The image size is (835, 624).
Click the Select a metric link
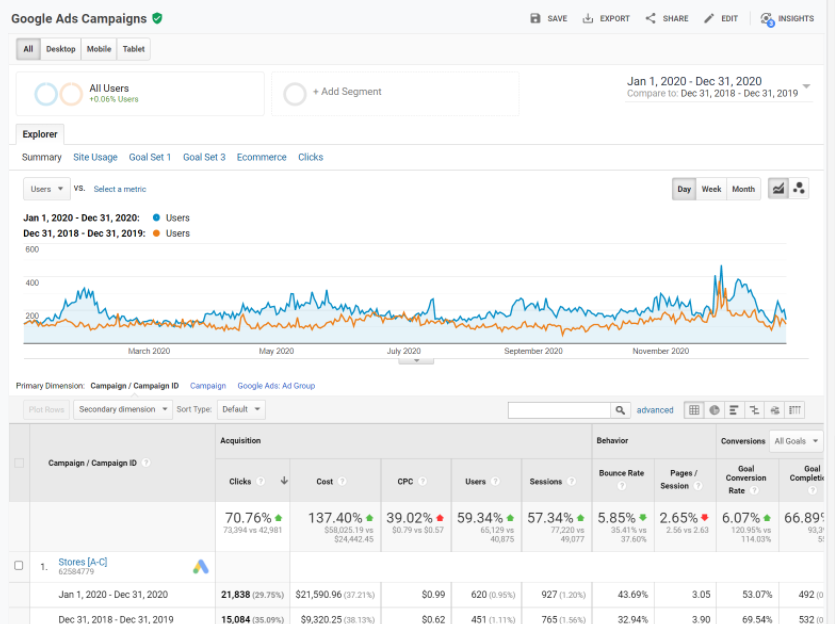(120, 189)
